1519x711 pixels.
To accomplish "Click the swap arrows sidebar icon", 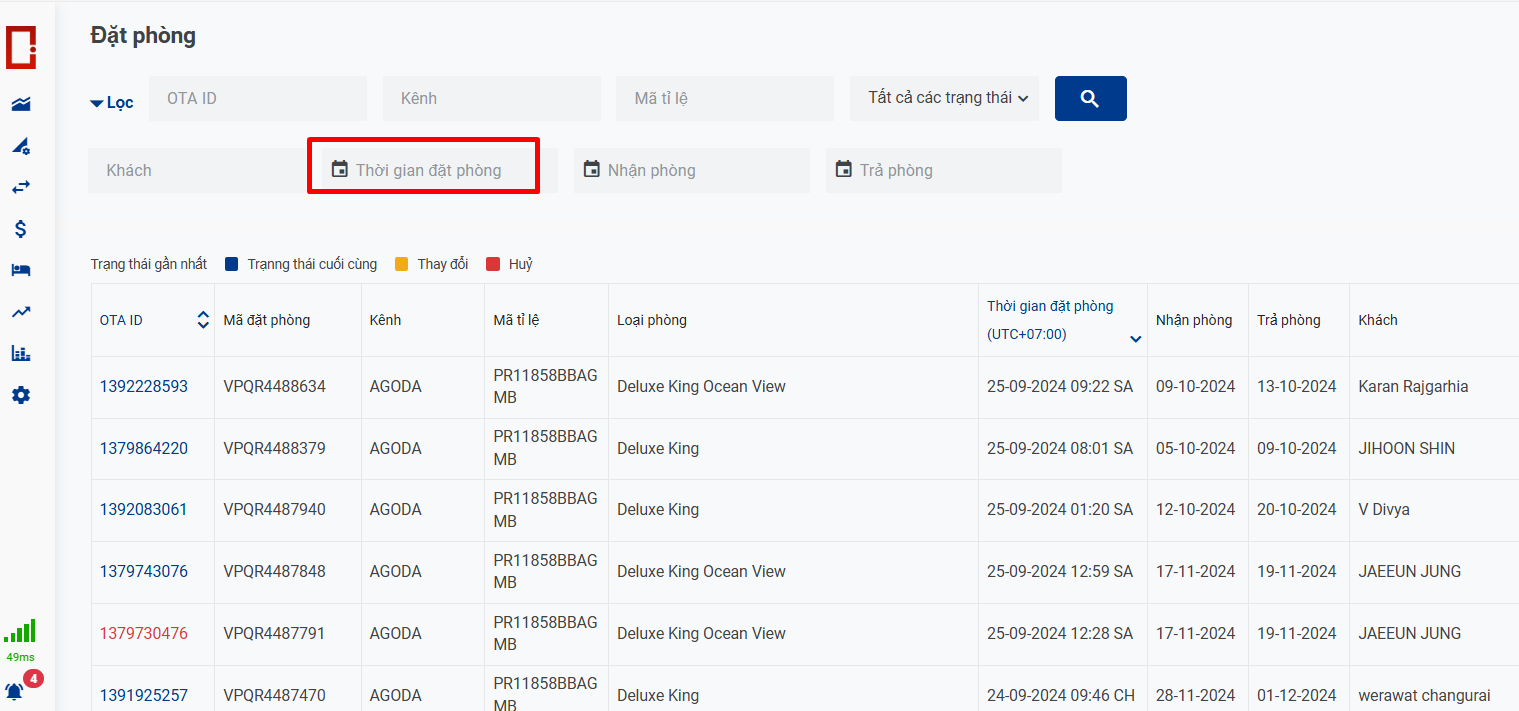I will pos(21,187).
